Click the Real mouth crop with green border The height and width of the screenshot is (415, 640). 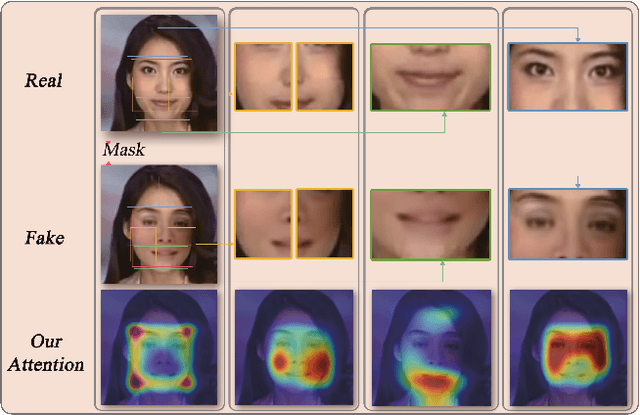point(430,76)
